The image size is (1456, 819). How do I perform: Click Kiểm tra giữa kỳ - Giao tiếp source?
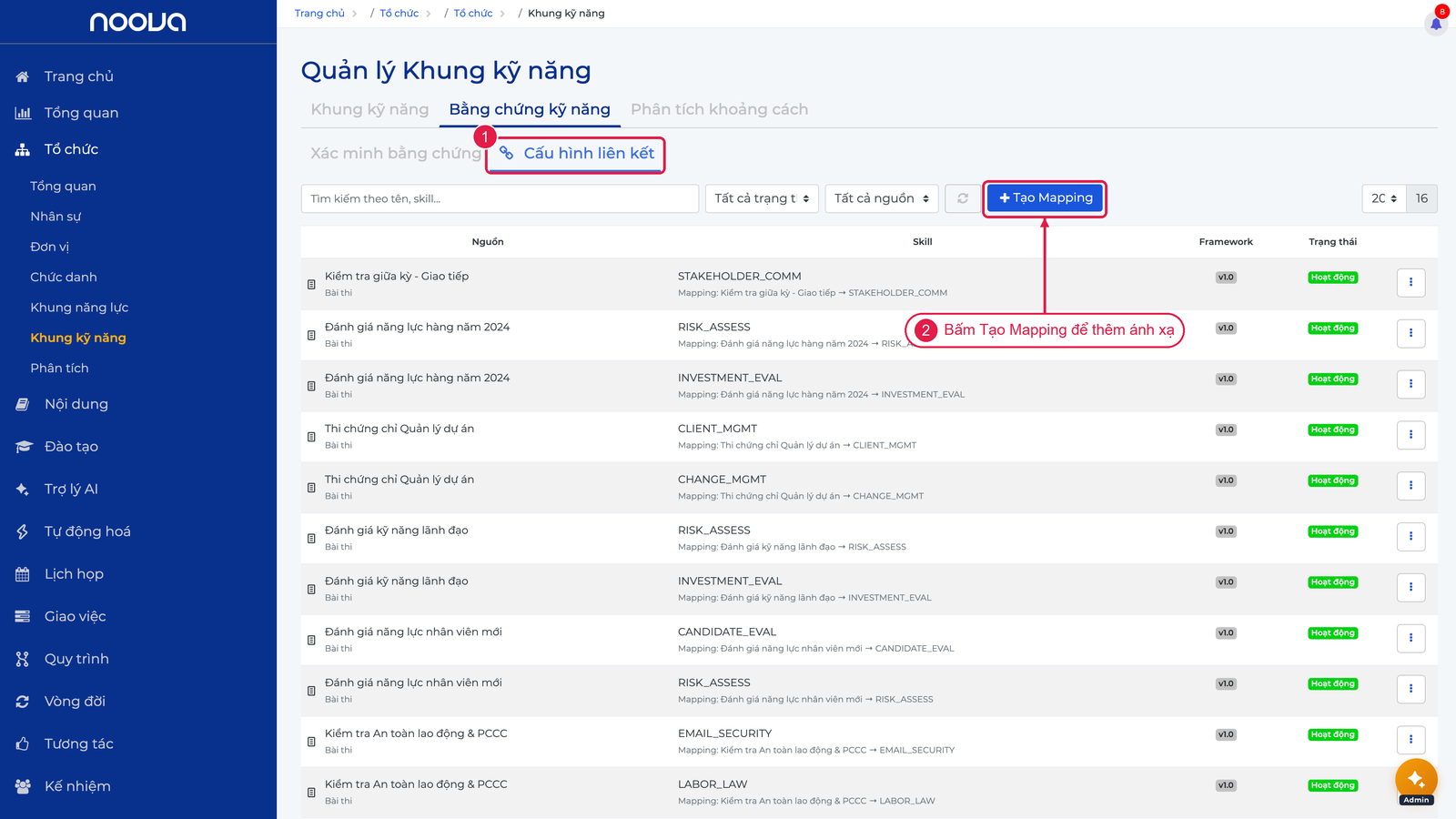coord(397,277)
